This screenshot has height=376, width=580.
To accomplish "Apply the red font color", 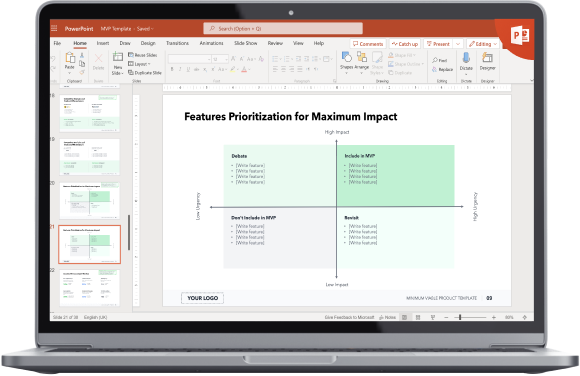I will coord(244,69).
